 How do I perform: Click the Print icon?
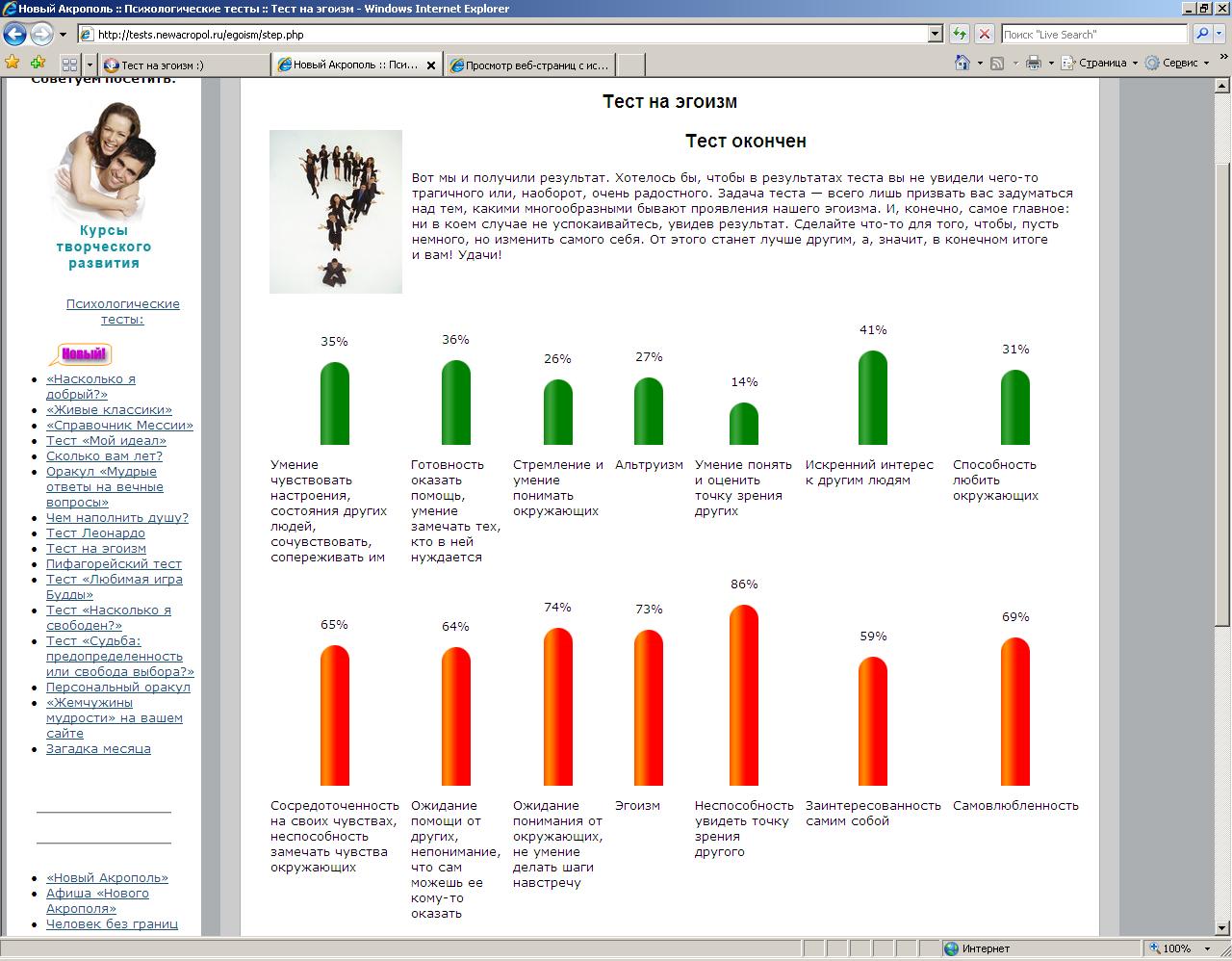(1034, 63)
